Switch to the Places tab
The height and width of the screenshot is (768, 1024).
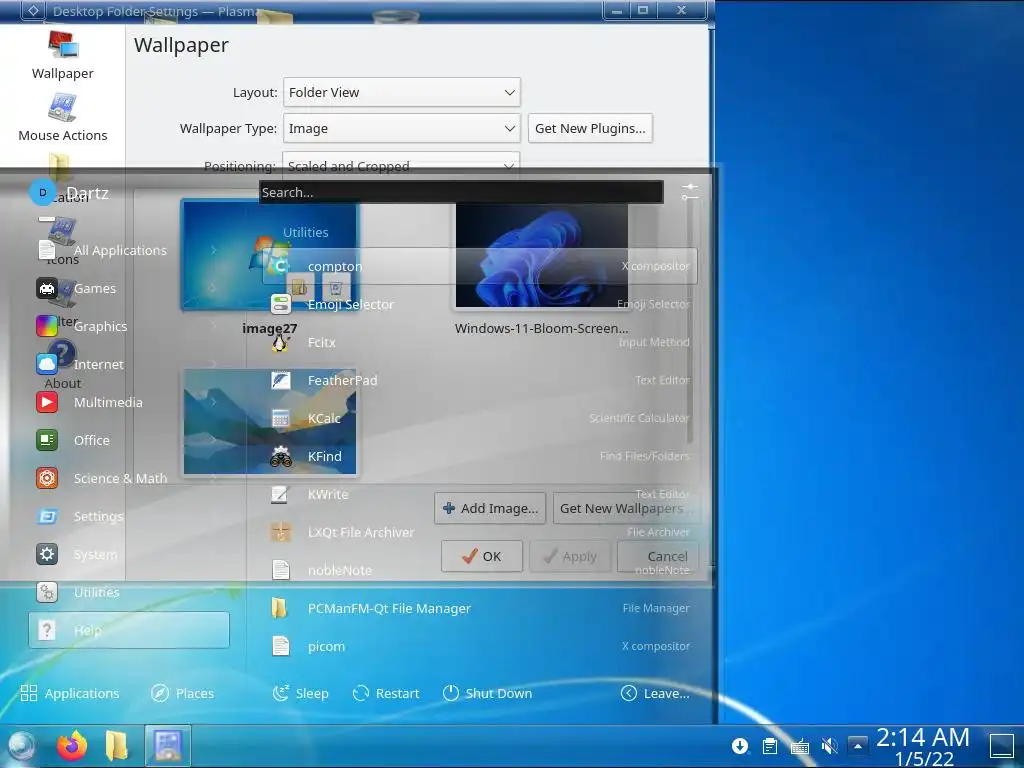182,693
